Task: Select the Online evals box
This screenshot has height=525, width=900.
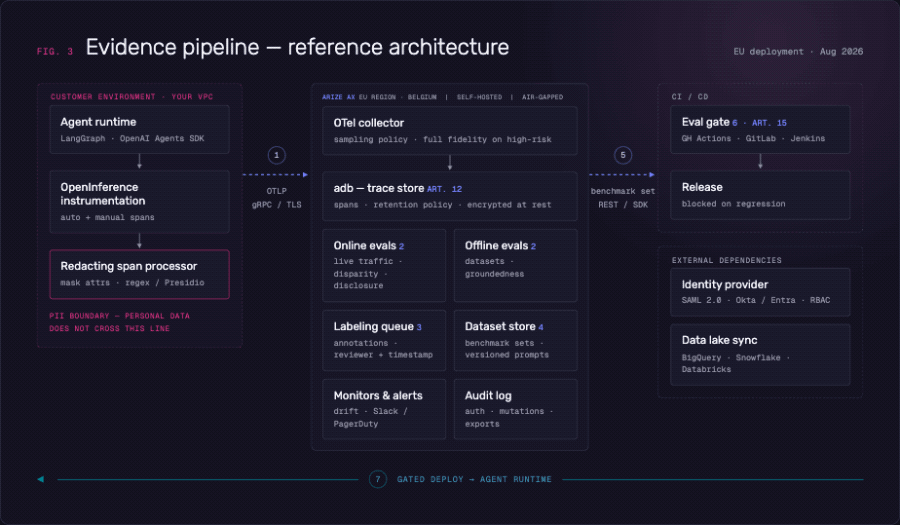Action: coord(384,266)
